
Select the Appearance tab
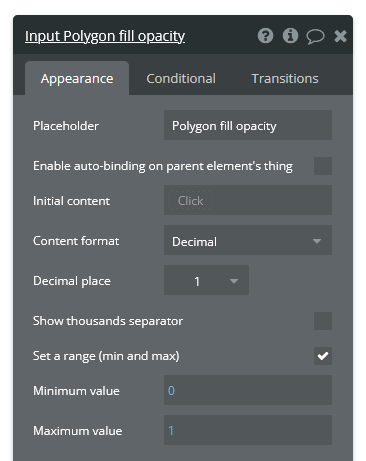[x=77, y=79]
